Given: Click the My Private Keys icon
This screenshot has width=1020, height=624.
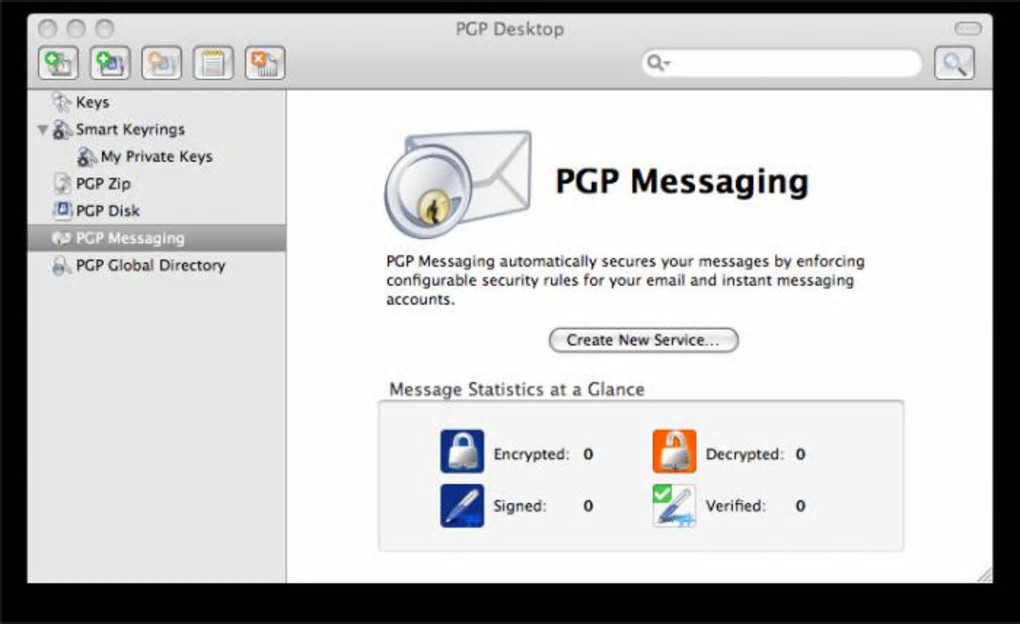Looking at the screenshot, I should (87, 157).
